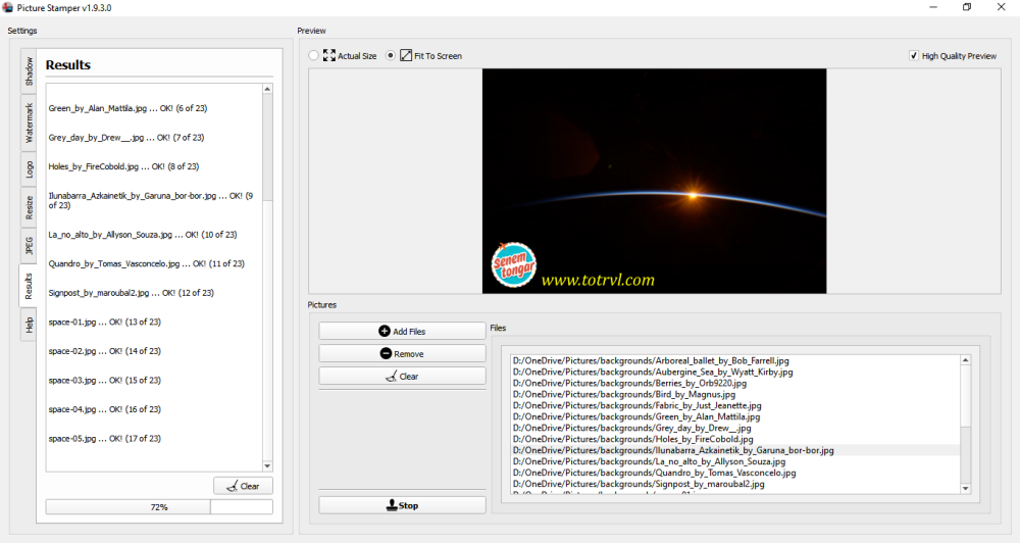Click result line space-02.jpg OK (14 of 23)
Screen dimensions: 1020x543
pyautogui.click(x=105, y=351)
